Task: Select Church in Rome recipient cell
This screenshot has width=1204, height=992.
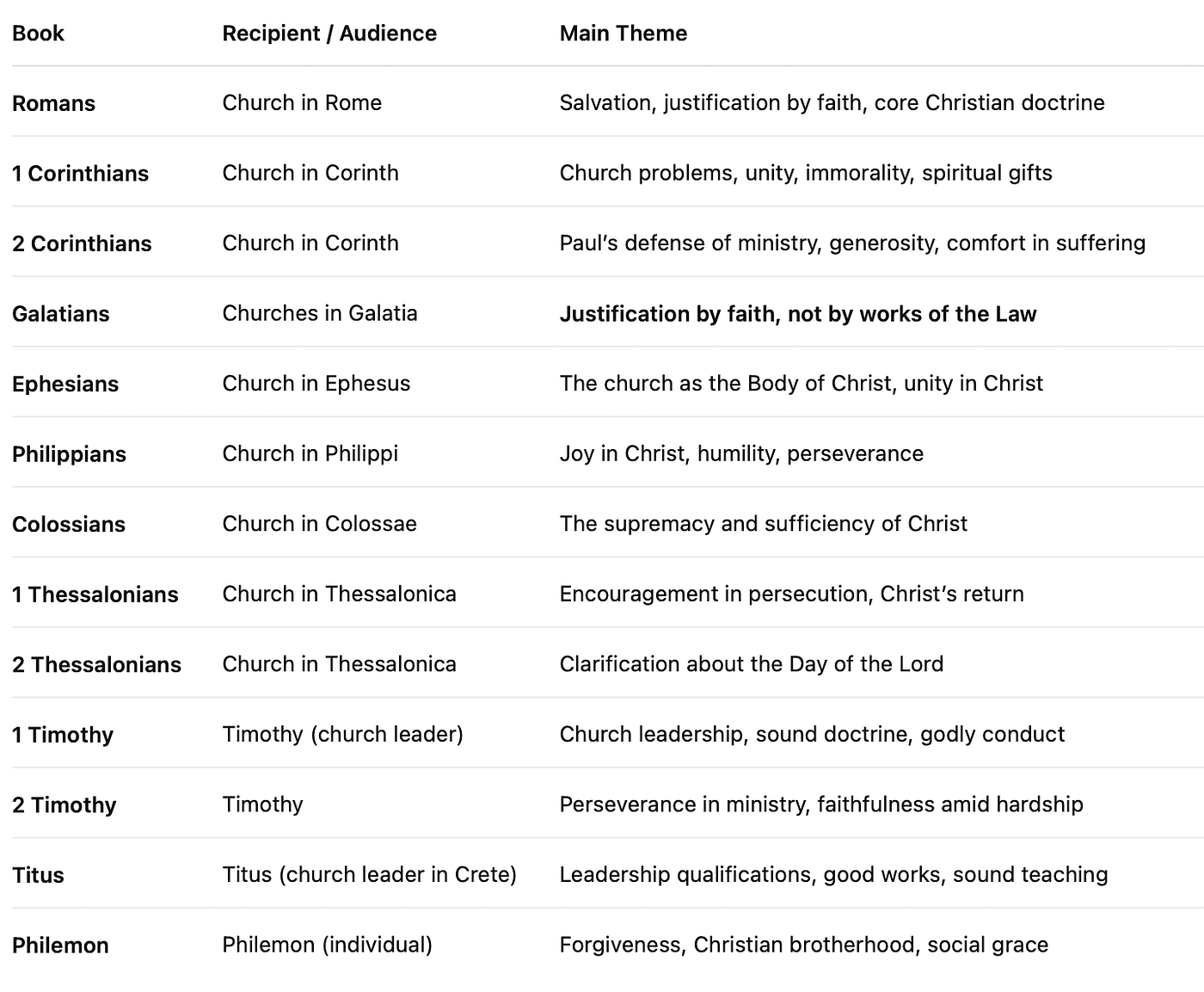Action: click(x=302, y=102)
